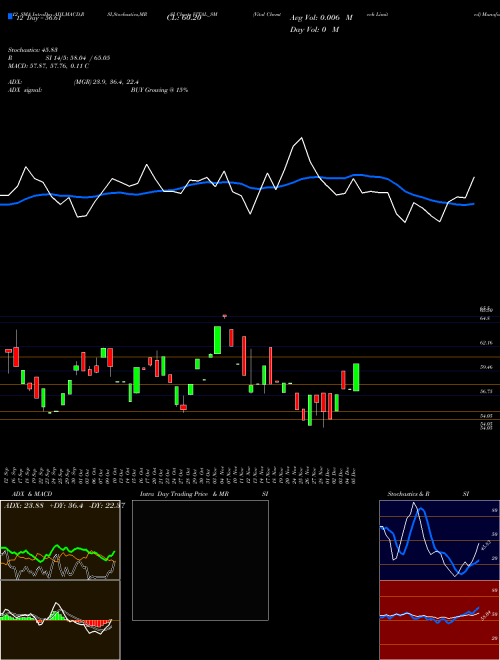Open the MACD histogram chart panel

pyautogui.click(x=60, y=620)
